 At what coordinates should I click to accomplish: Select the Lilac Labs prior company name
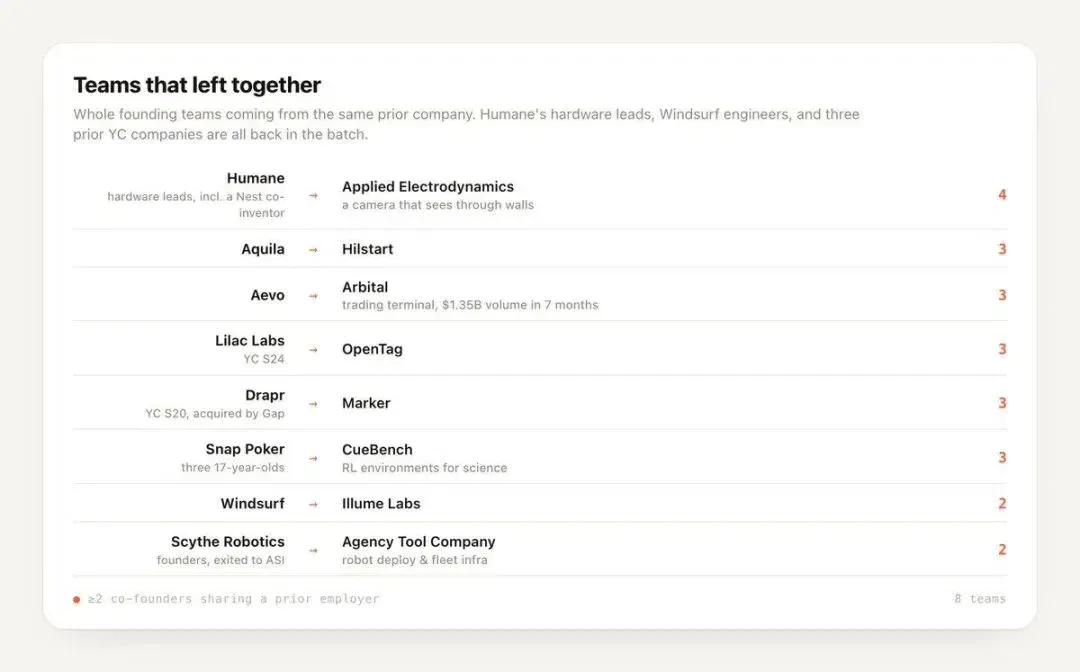click(249, 341)
